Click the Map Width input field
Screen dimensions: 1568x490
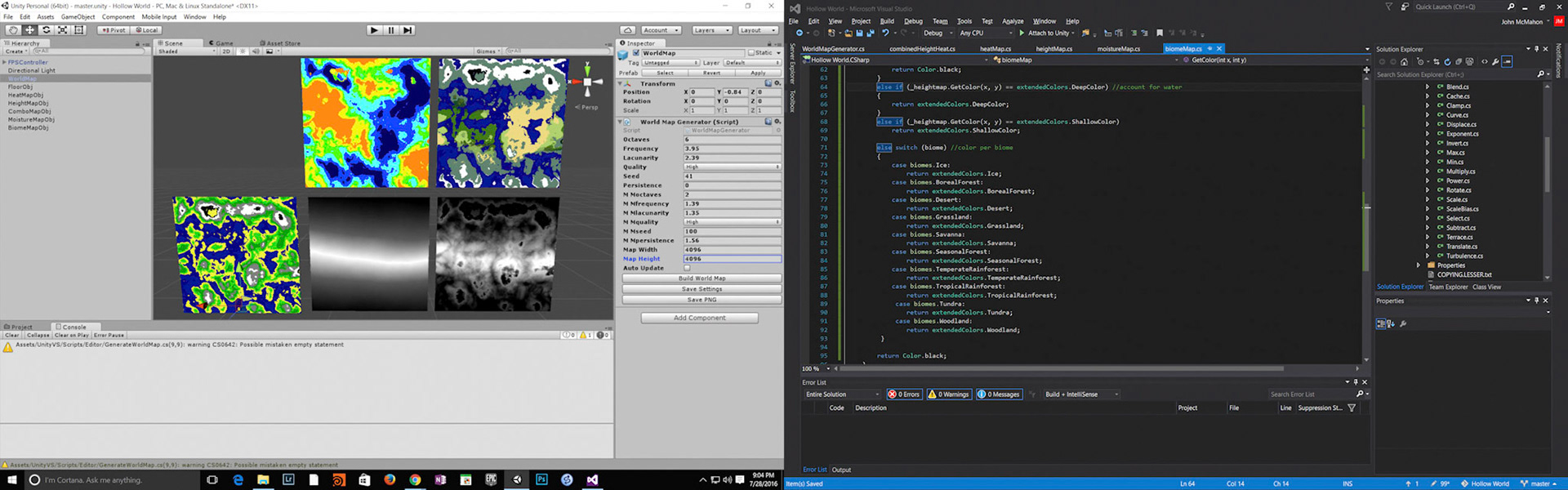coord(731,250)
